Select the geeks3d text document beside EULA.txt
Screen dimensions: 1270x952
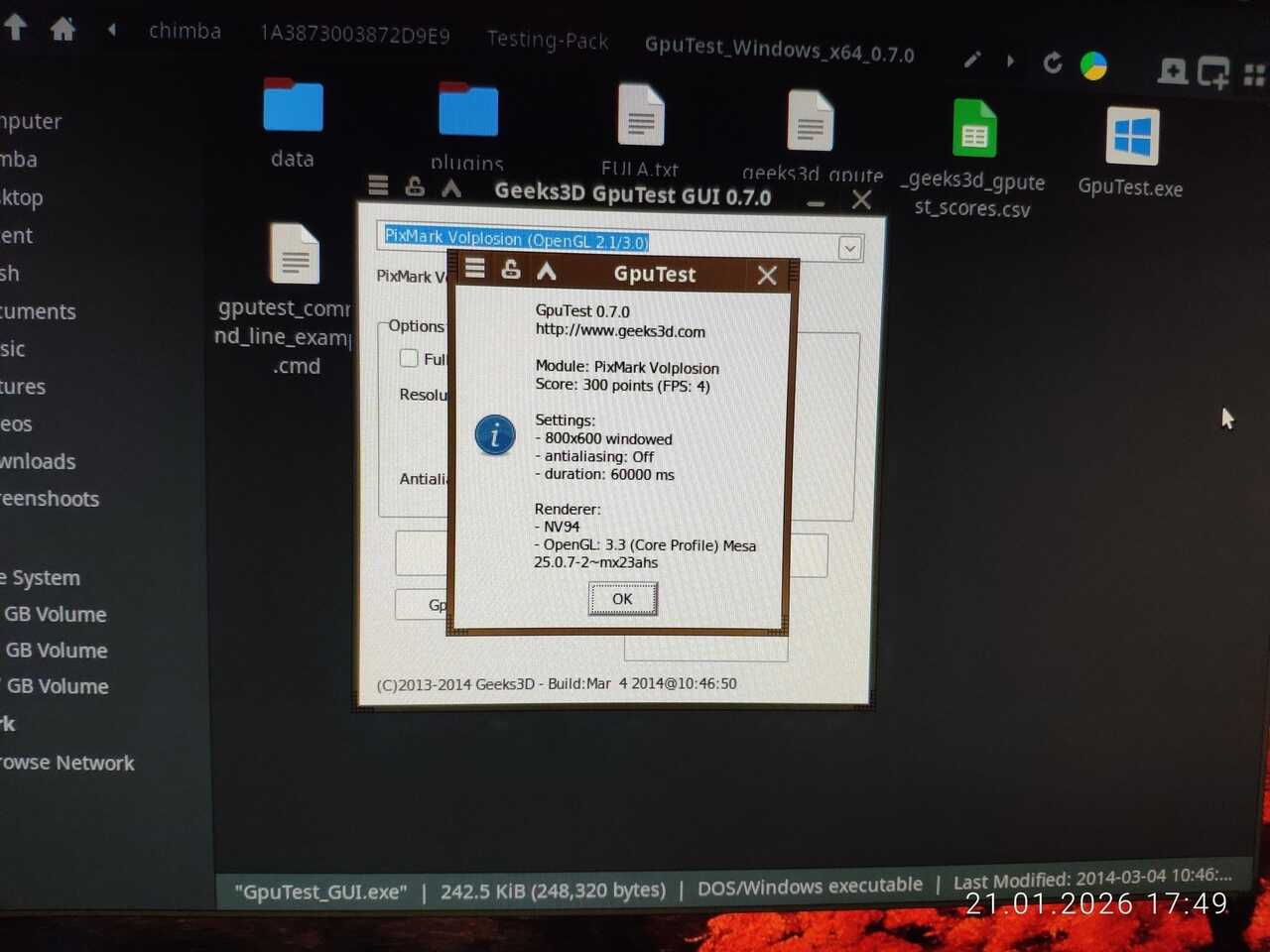coord(812,135)
